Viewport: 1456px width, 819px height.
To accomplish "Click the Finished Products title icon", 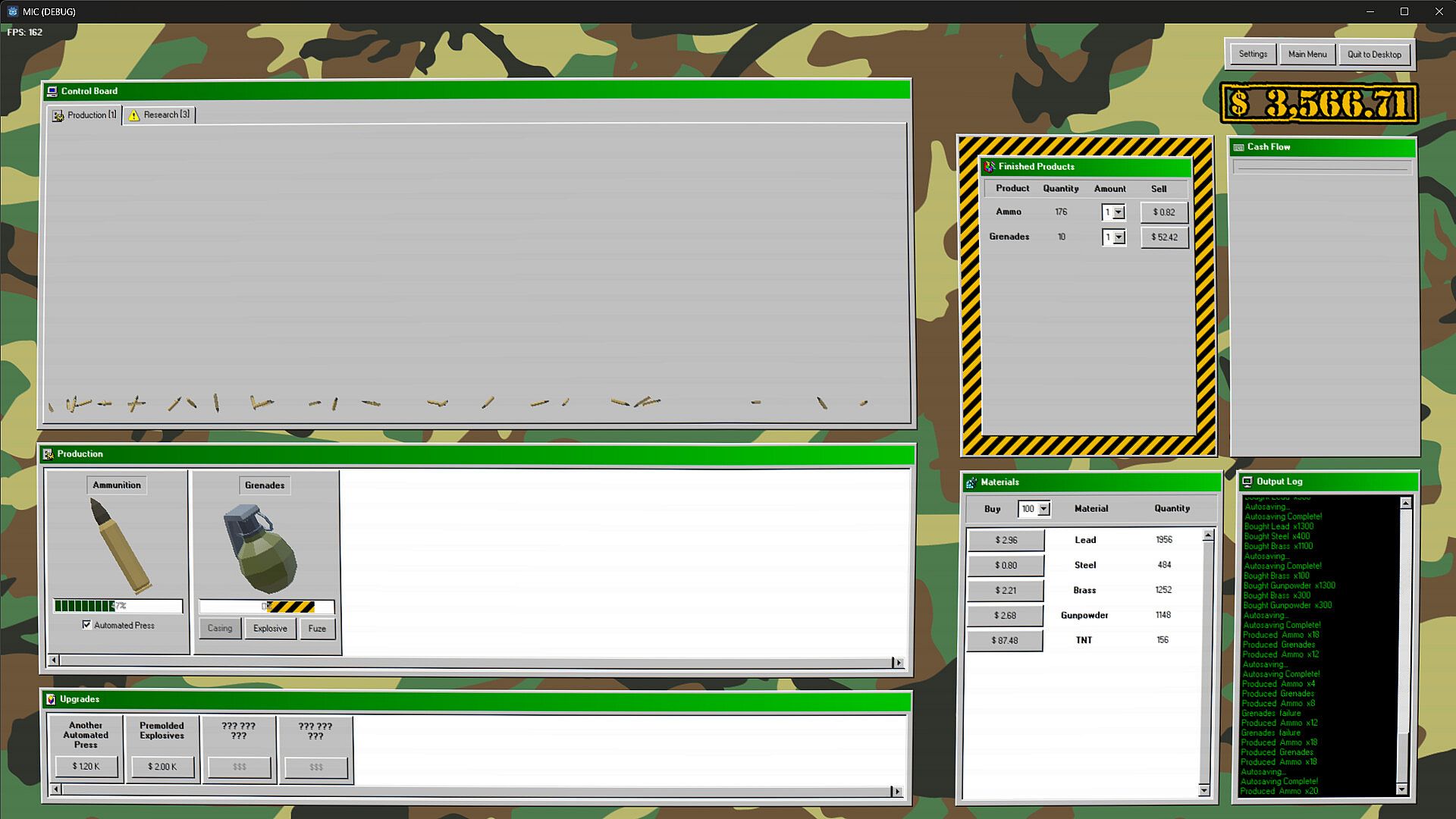I will [989, 167].
